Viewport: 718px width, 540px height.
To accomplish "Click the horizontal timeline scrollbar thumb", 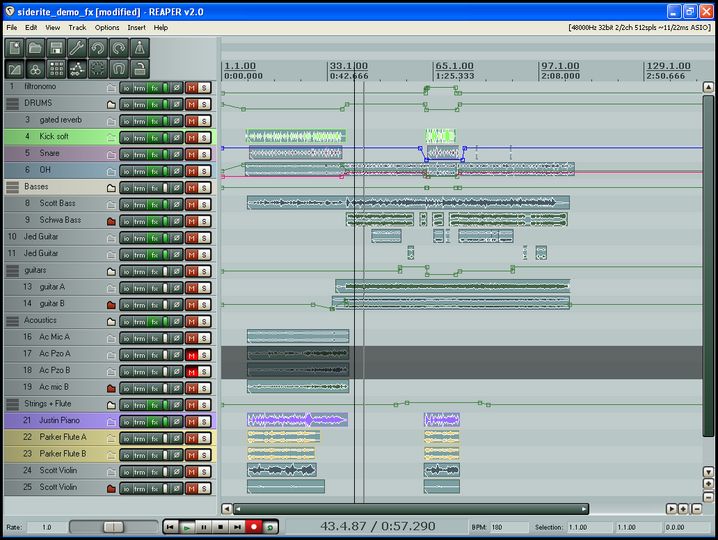I will pos(411,509).
